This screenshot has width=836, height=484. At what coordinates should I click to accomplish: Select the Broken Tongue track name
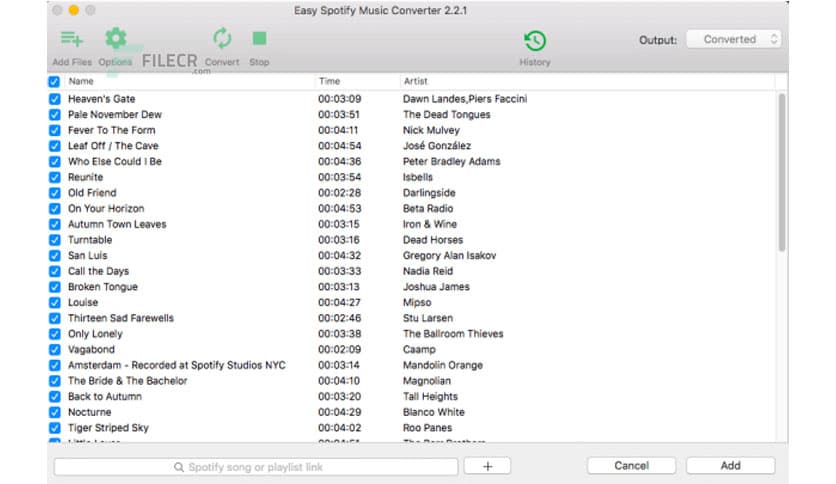click(103, 287)
